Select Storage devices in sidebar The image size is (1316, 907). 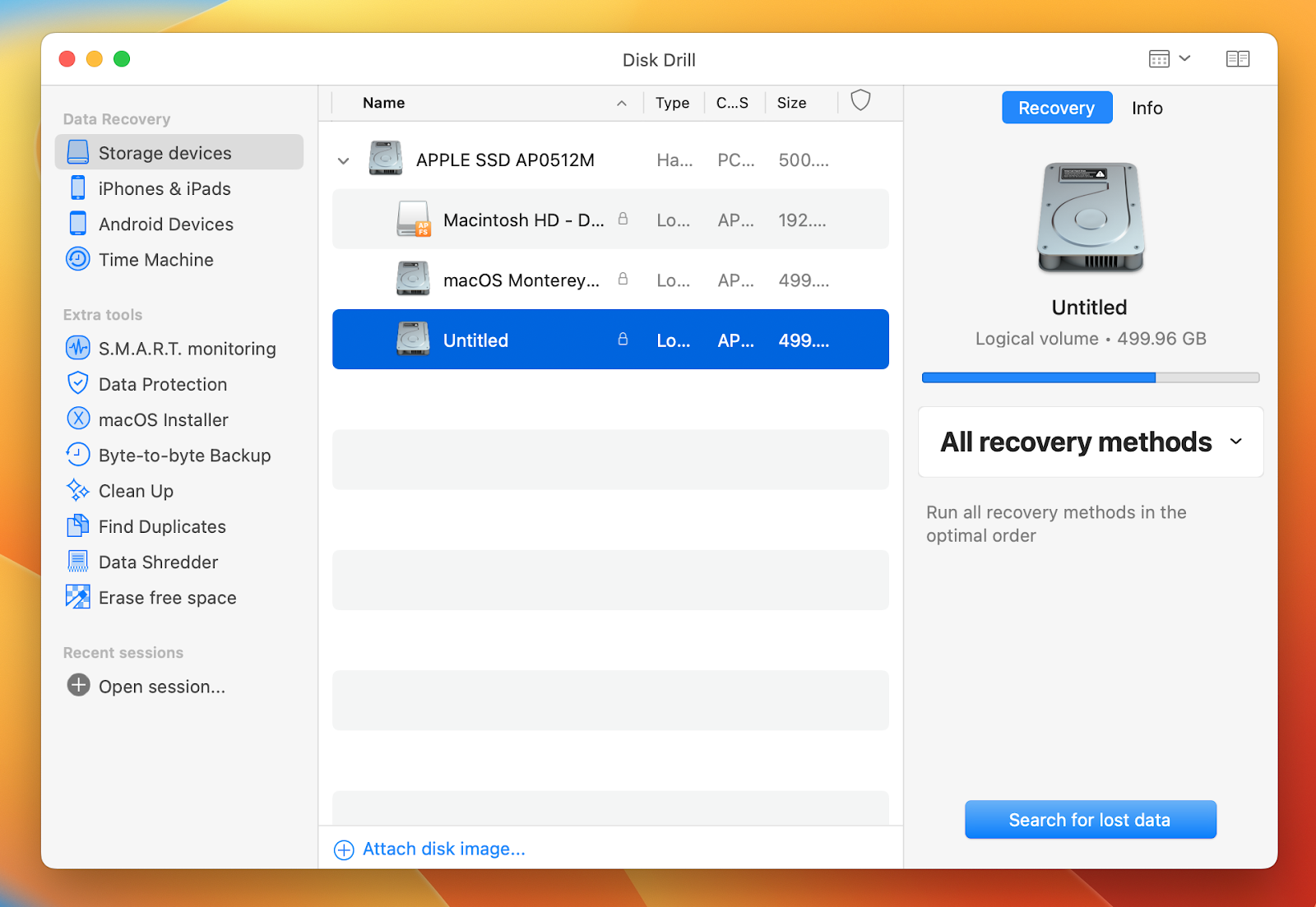click(x=179, y=153)
